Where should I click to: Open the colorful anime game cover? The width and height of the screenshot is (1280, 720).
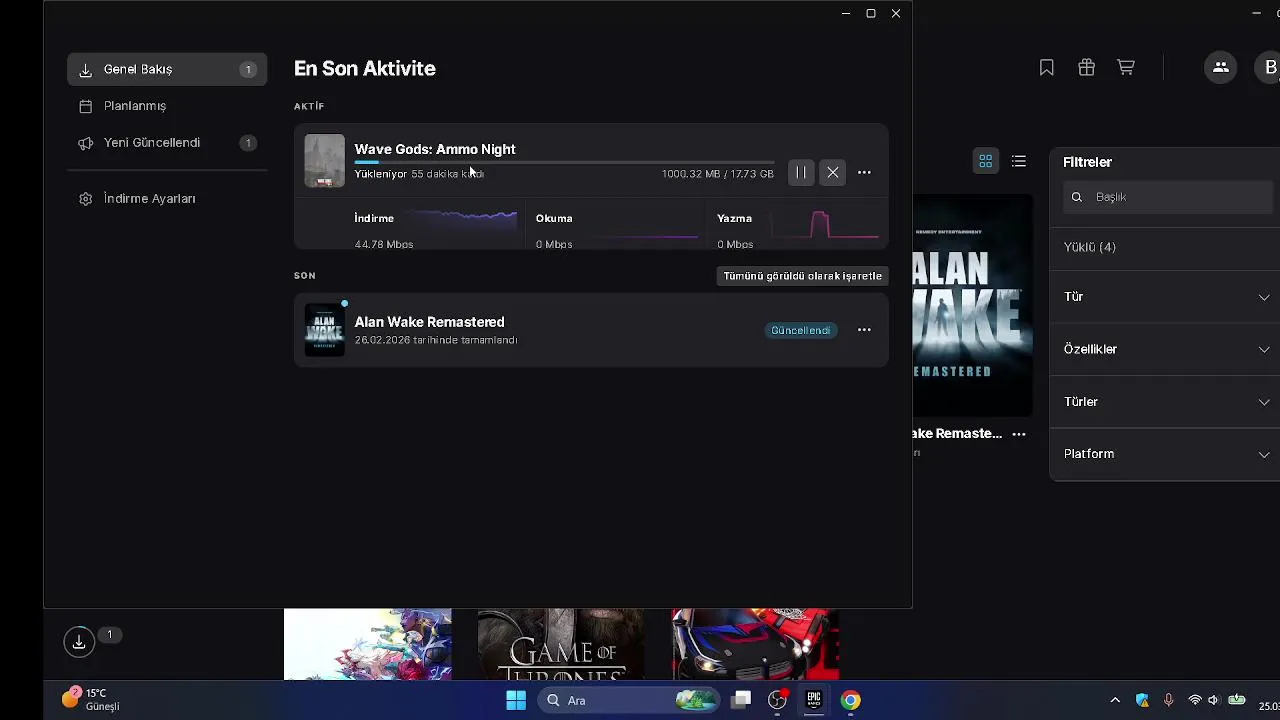coord(367,644)
